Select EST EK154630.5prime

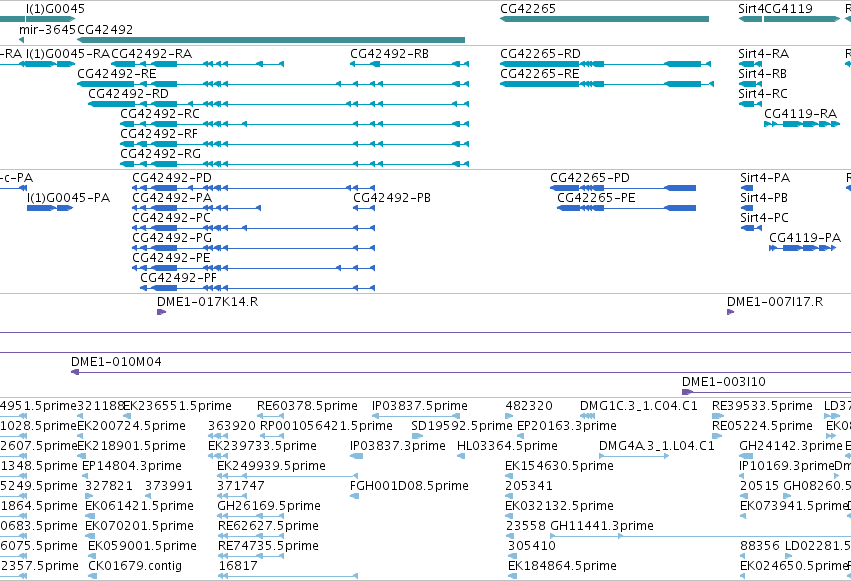[x=509, y=476]
